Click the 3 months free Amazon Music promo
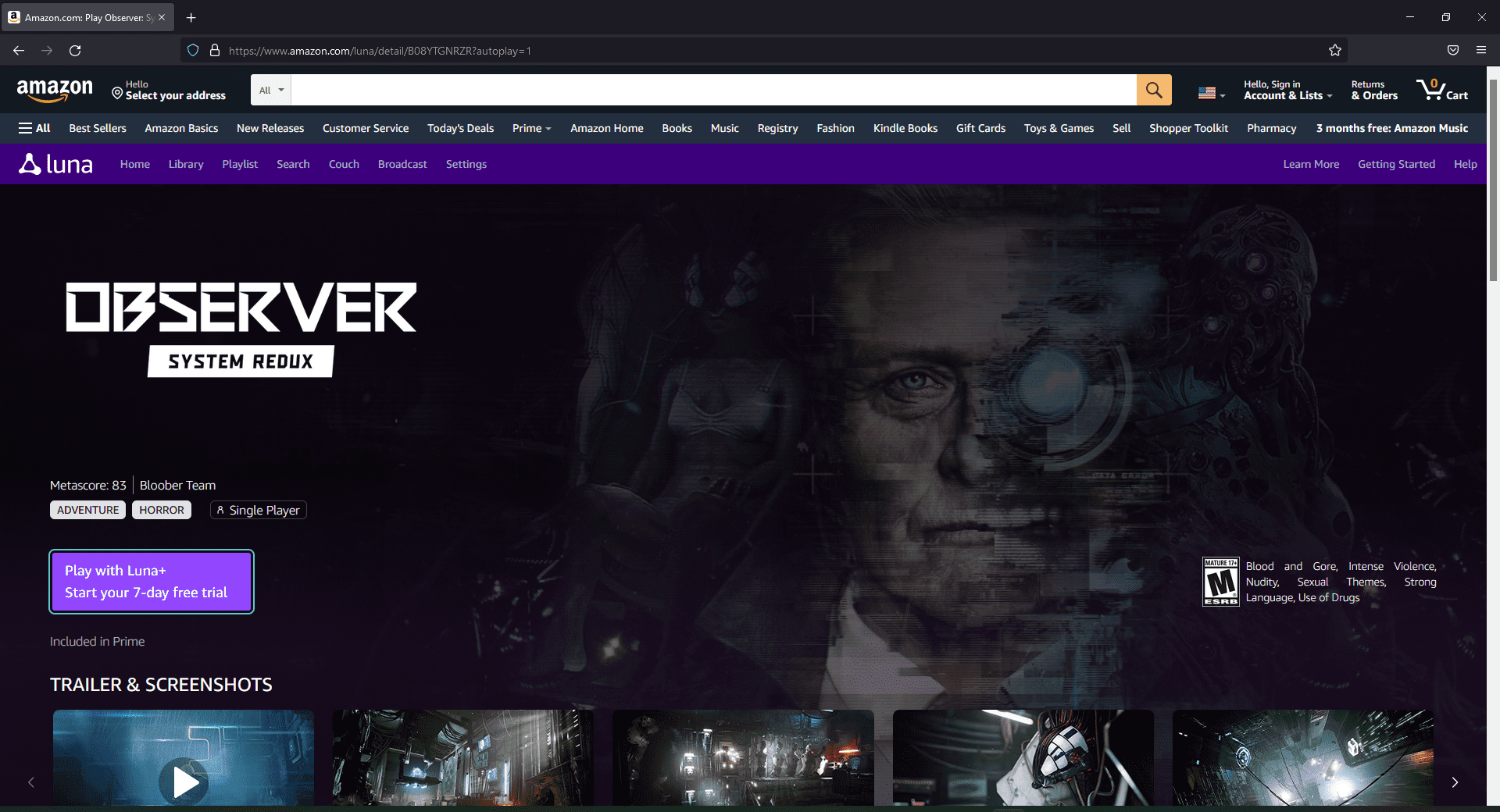The width and height of the screenshot is (1500, 812). pyautogui.click(x=1391, y=128)
